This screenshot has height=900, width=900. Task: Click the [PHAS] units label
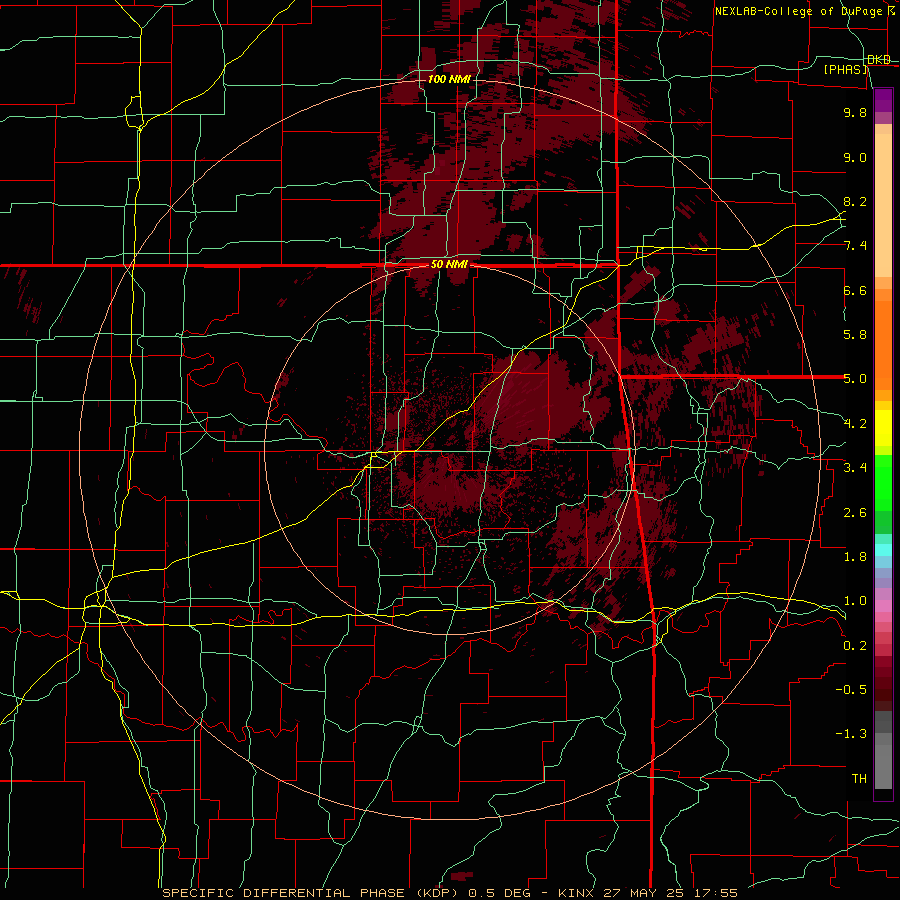845,70
